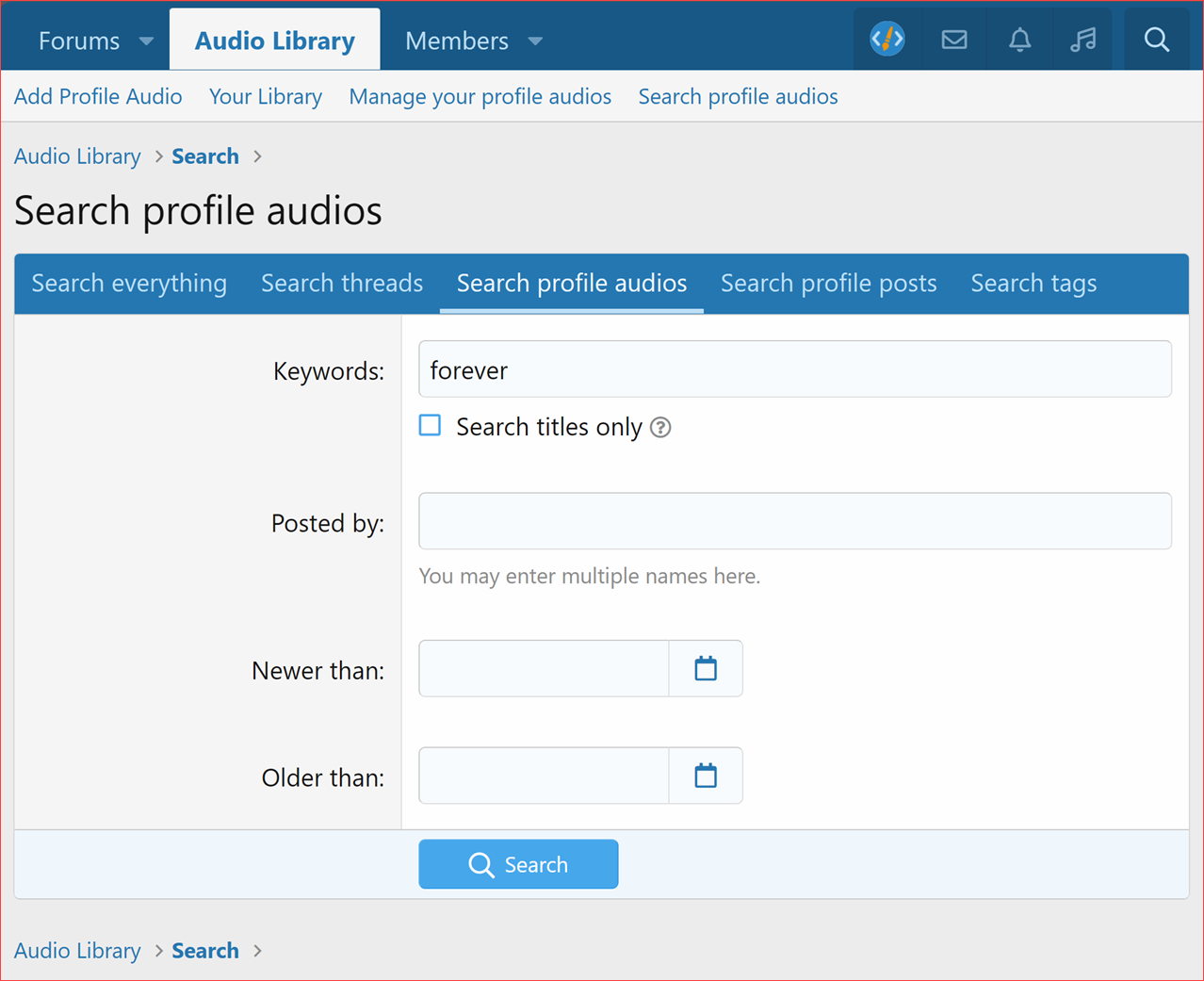The width and height of the screenshot is (1204, 981).
Task: Click the code brackets icon in navbar
Action: tap(887, 40)
